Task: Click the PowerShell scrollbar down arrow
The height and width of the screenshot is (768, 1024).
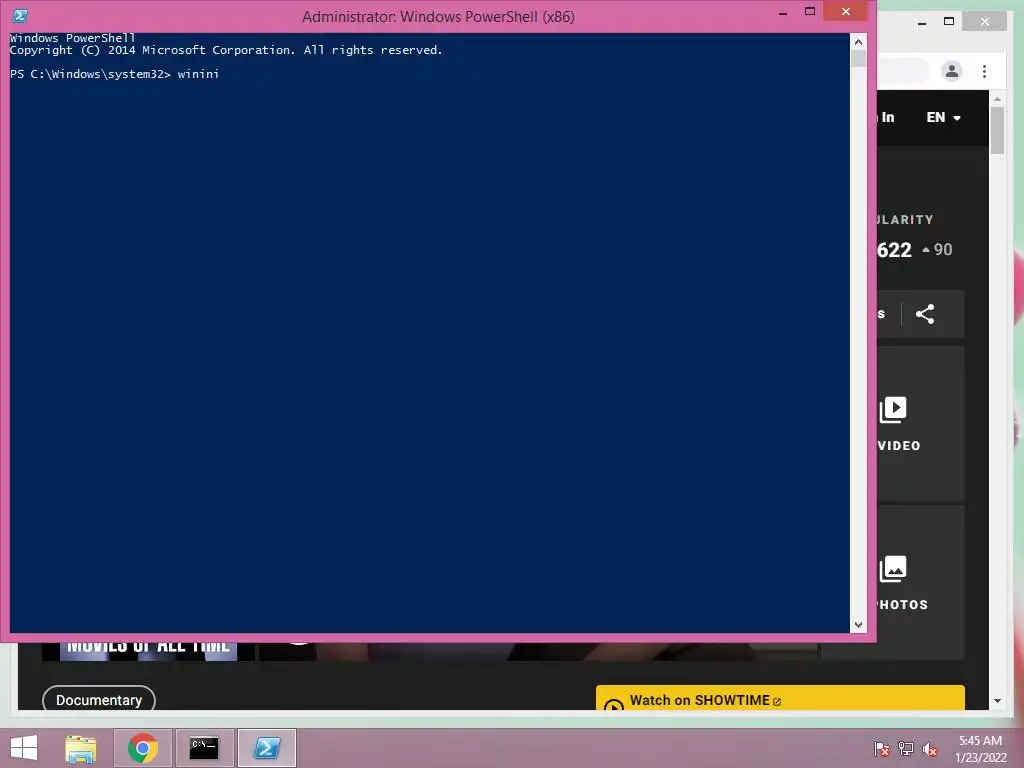Action: click(858, 624)
